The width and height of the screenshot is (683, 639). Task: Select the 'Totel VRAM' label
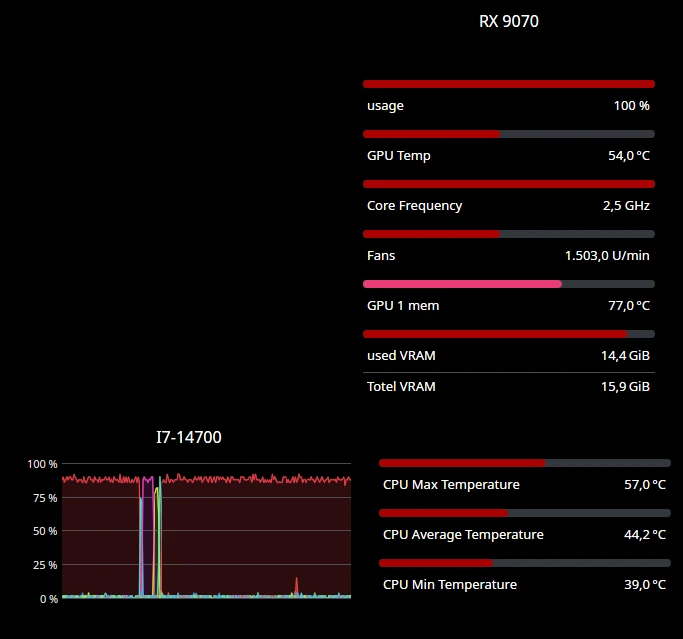click(401, 386)
